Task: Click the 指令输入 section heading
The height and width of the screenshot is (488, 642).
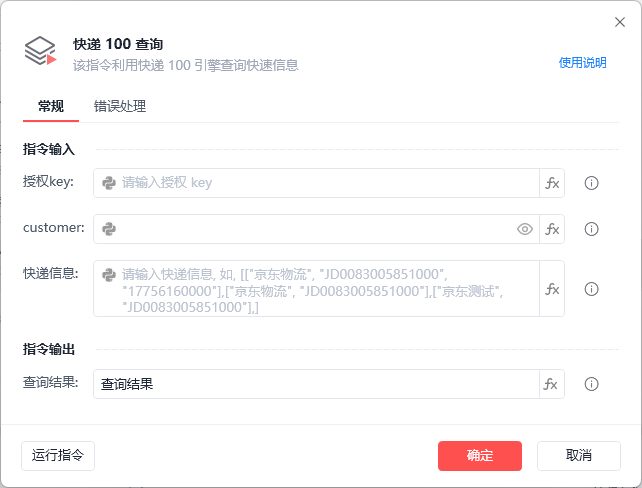Action: [49, 149]
